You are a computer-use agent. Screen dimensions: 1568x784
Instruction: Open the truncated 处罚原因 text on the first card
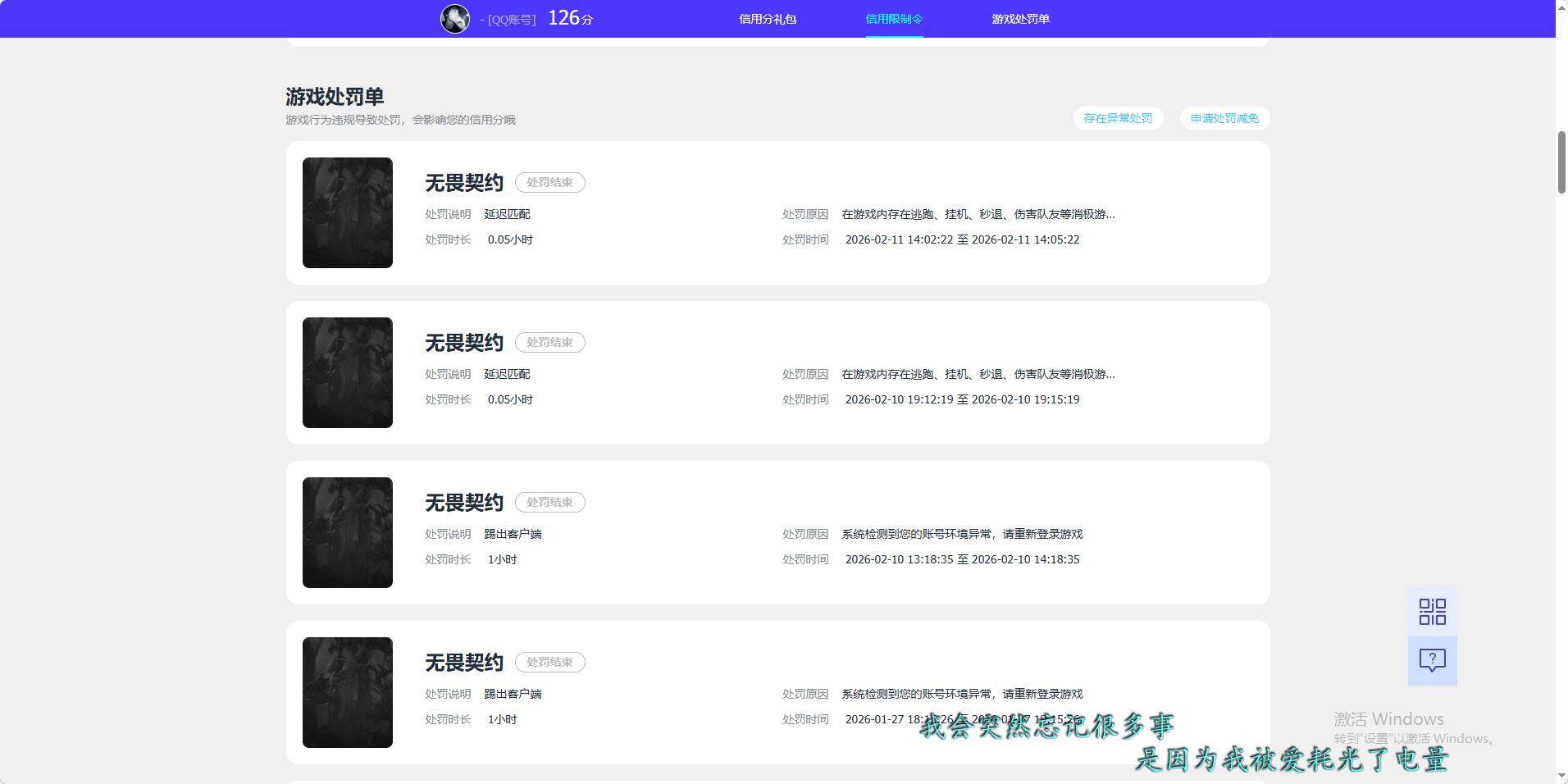(976, 214)
